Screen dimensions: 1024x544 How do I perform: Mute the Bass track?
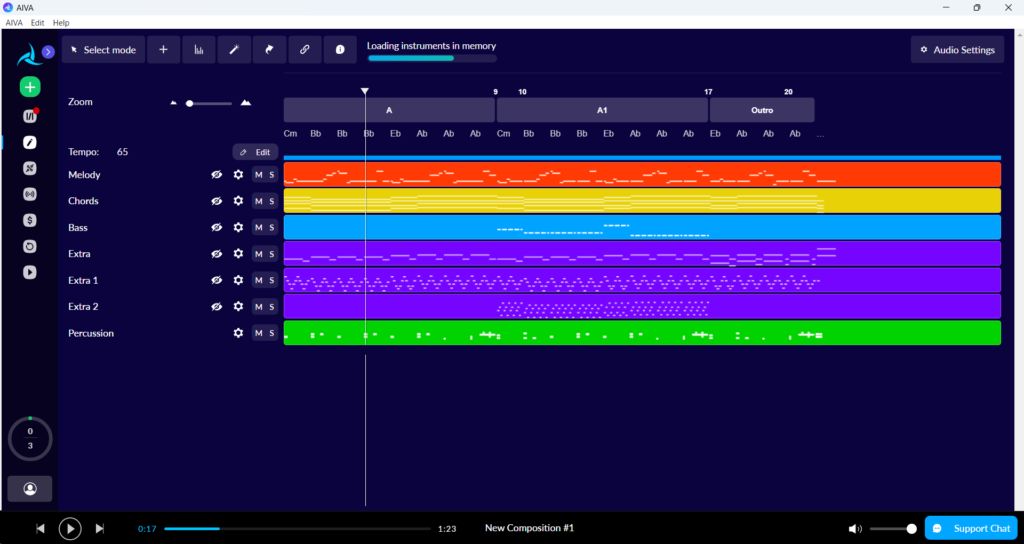tap(259, 227)
